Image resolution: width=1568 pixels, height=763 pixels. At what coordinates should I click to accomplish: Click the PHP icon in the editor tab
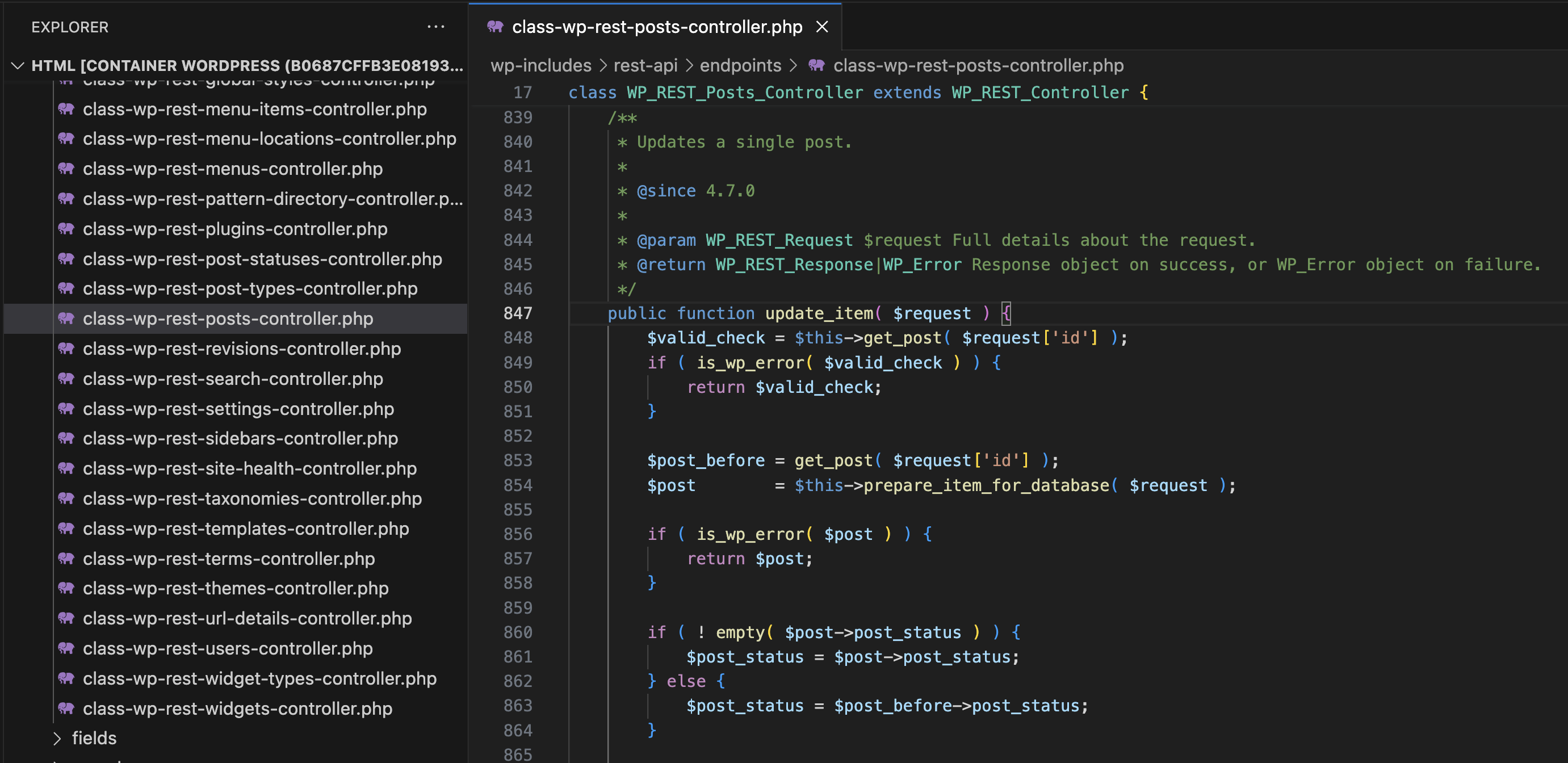(x=495, y=27)
